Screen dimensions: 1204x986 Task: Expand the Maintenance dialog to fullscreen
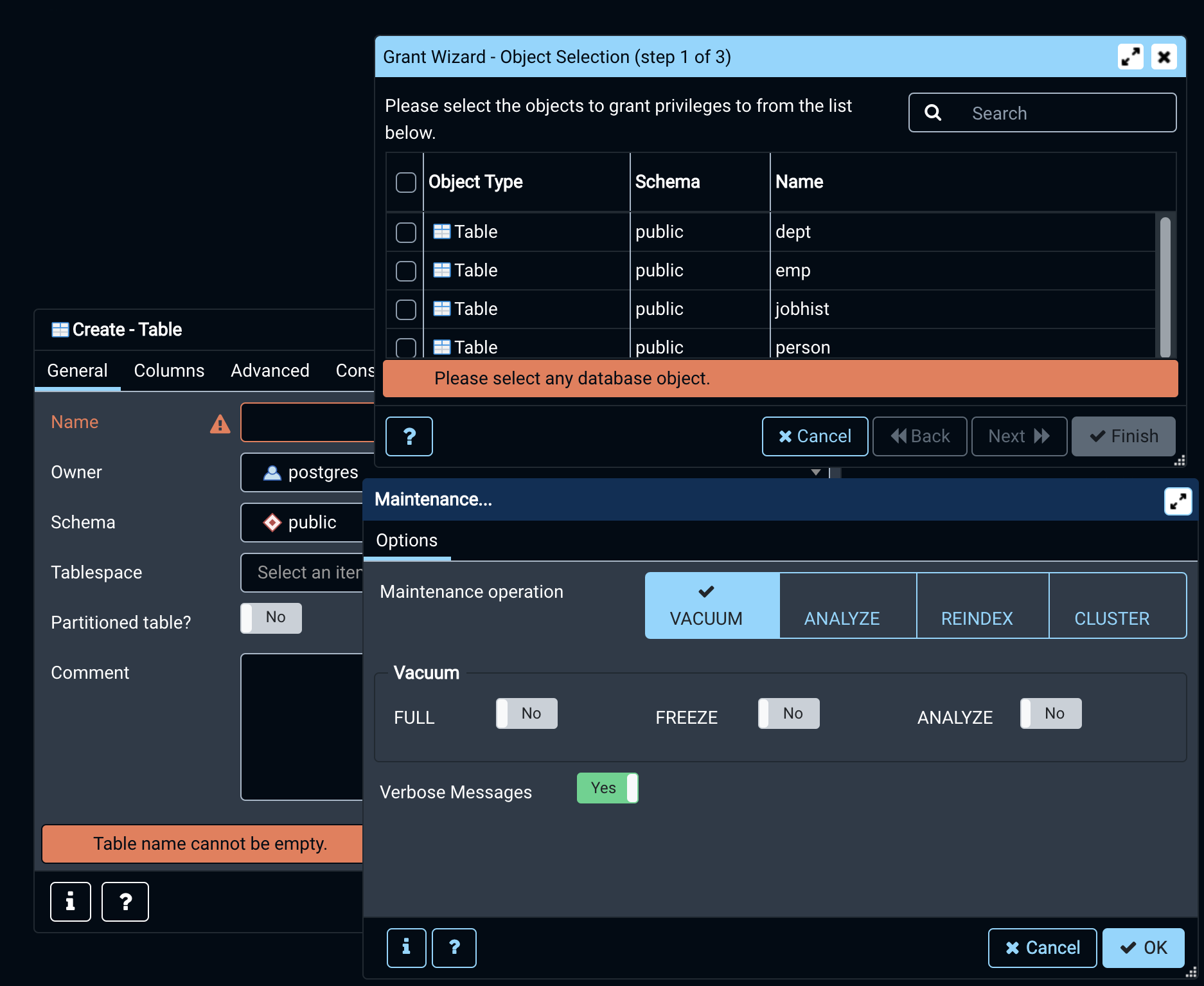point(1178,501)
